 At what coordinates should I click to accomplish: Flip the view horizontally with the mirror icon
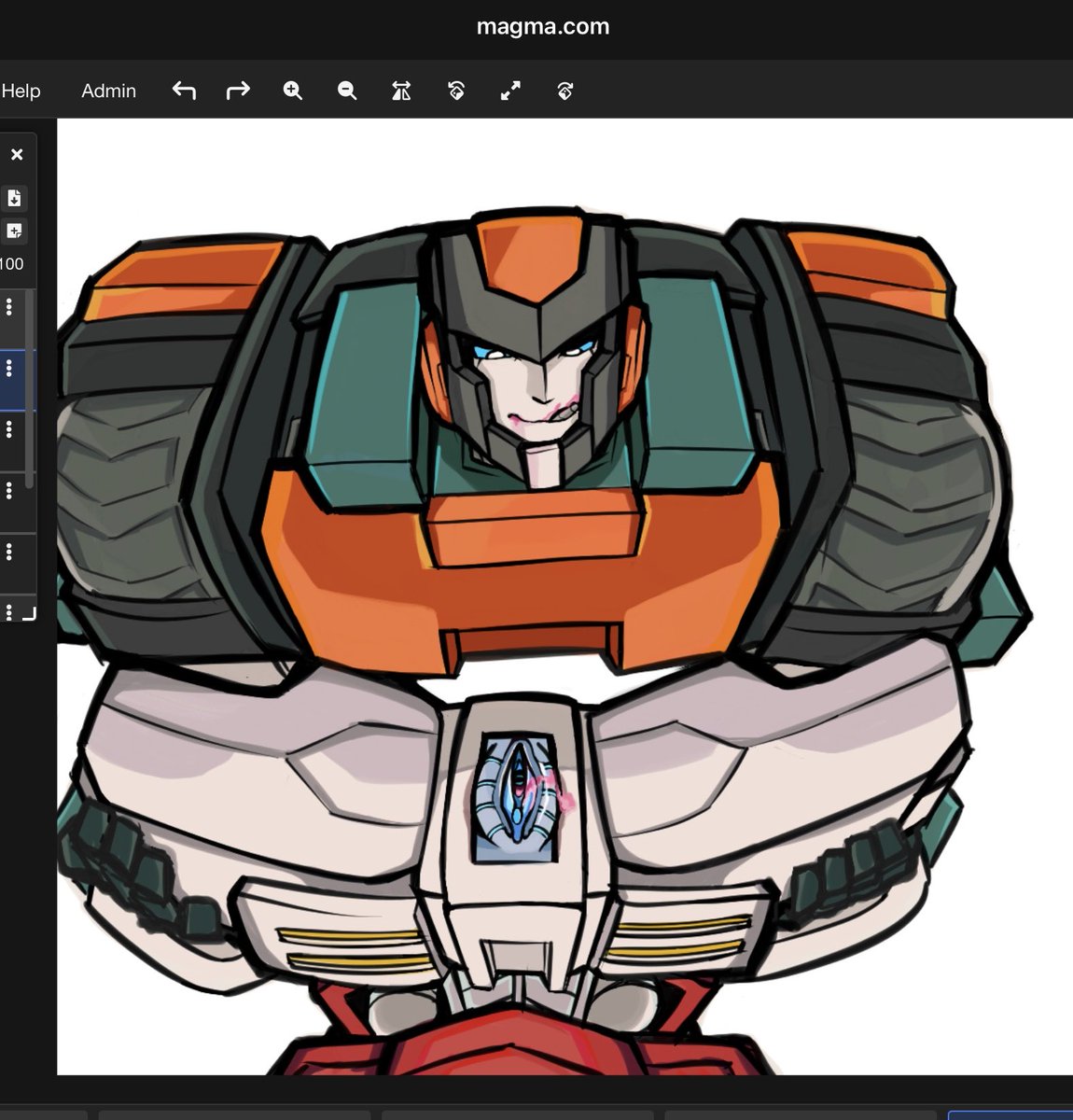point(401,91)
